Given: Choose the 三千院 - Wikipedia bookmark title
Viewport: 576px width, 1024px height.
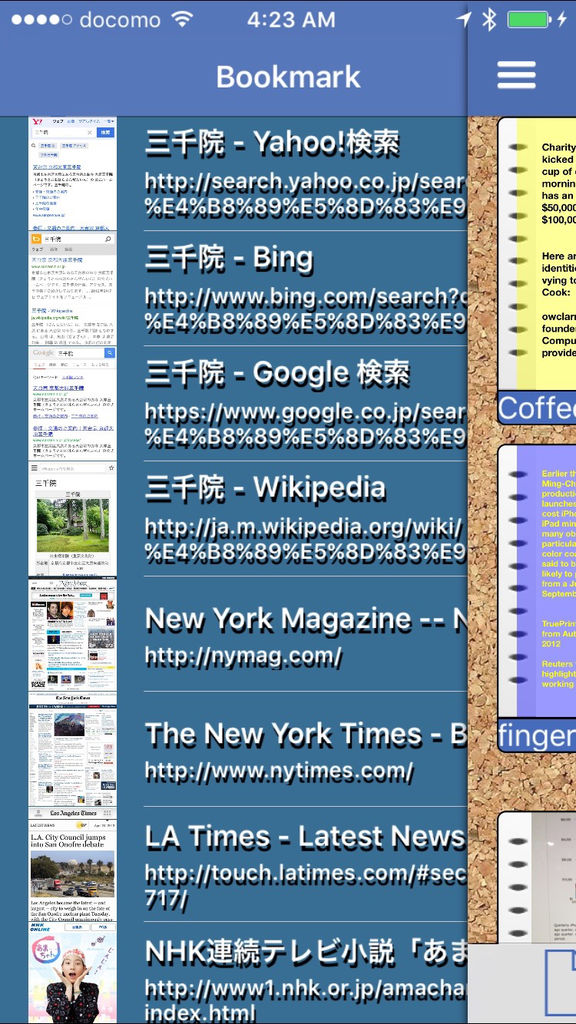Looking at the screenshot, I should point(265,488).
